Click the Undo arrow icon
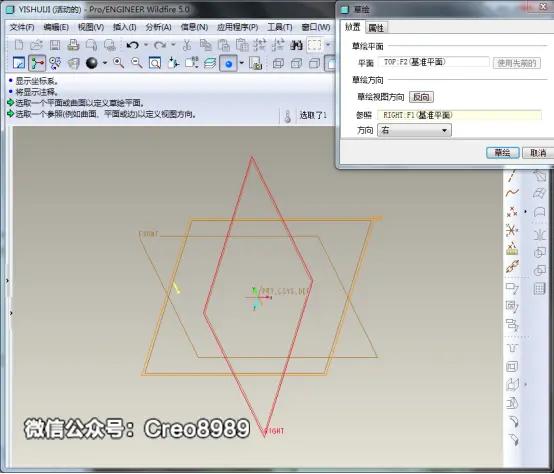This screenshot has width=554, height=474. tap(132, 45)
